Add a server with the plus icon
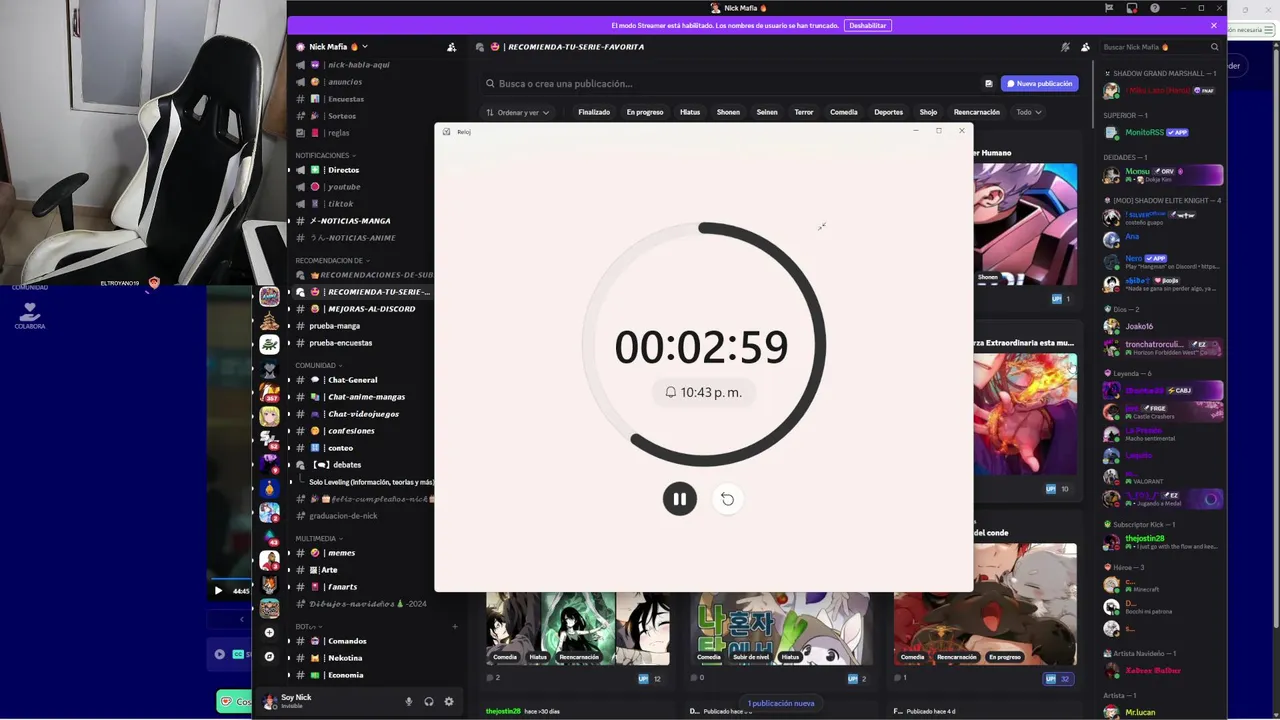This screenshot has width=1280, height=720. 269,633
